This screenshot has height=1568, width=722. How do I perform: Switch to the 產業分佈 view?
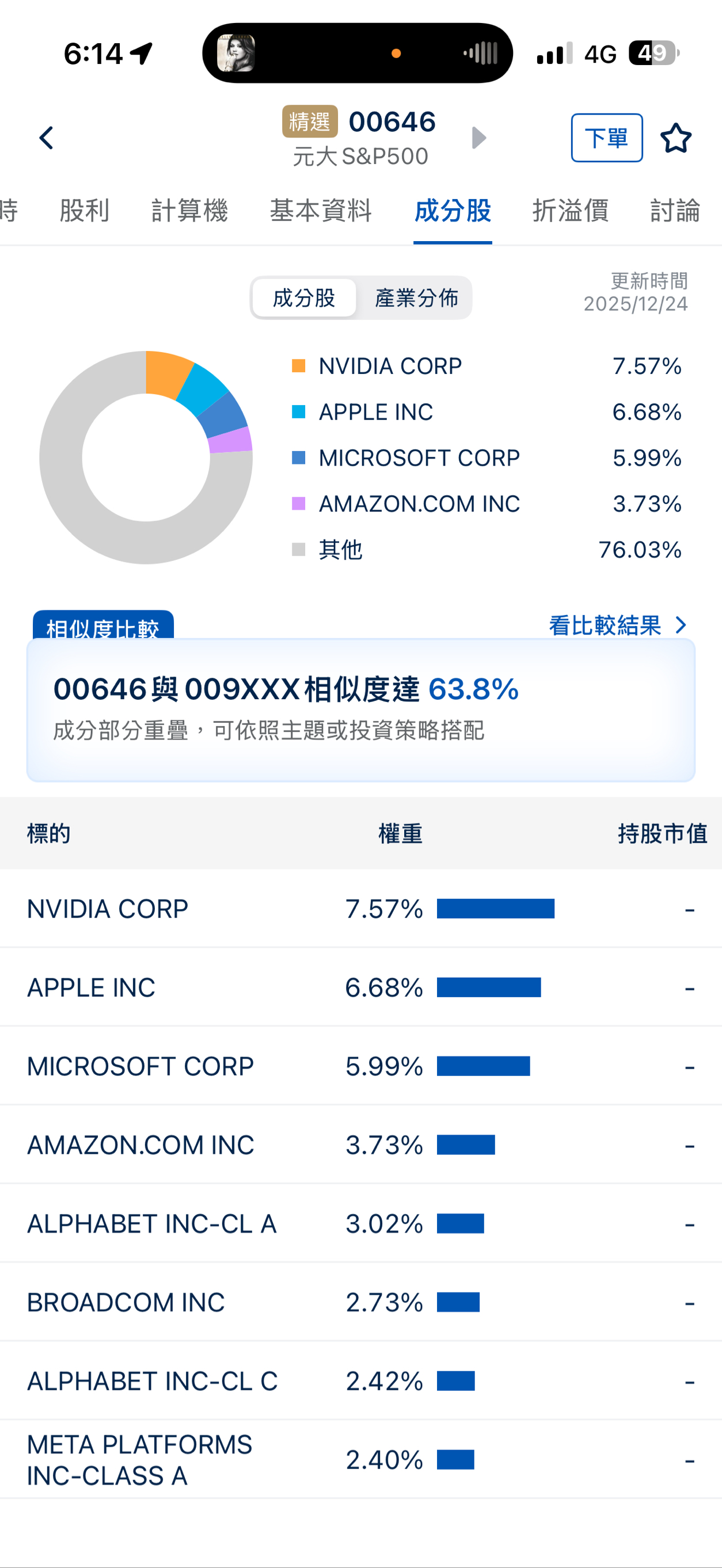[417, 297]
